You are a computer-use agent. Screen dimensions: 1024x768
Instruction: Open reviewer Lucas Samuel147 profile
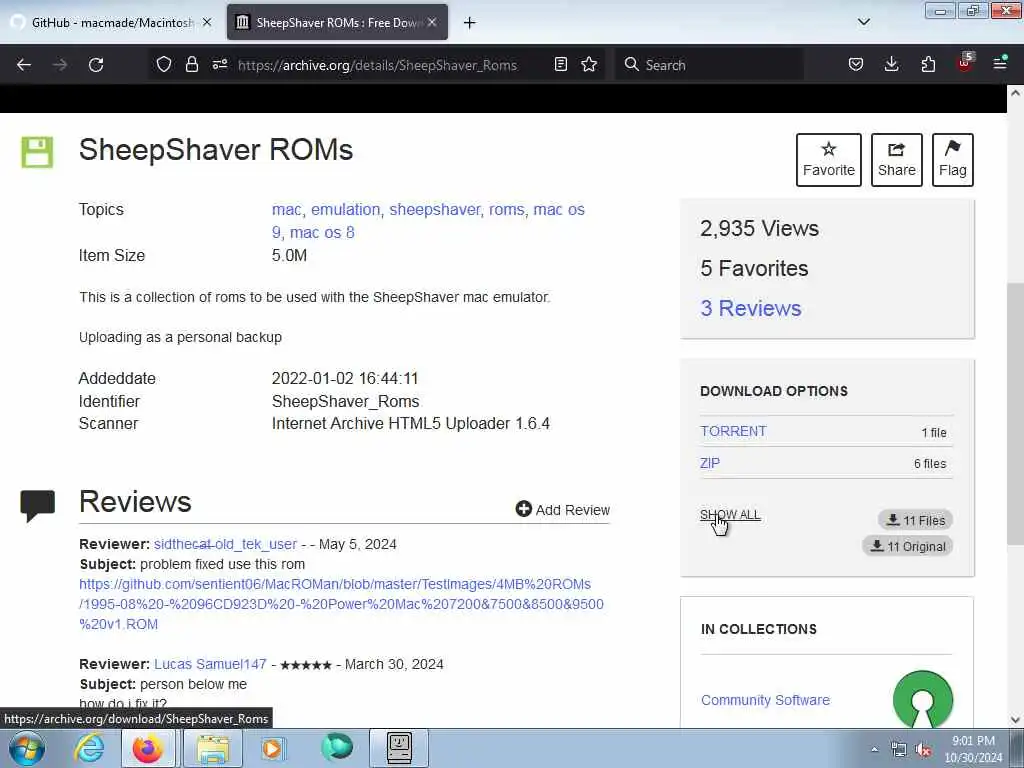210,664
